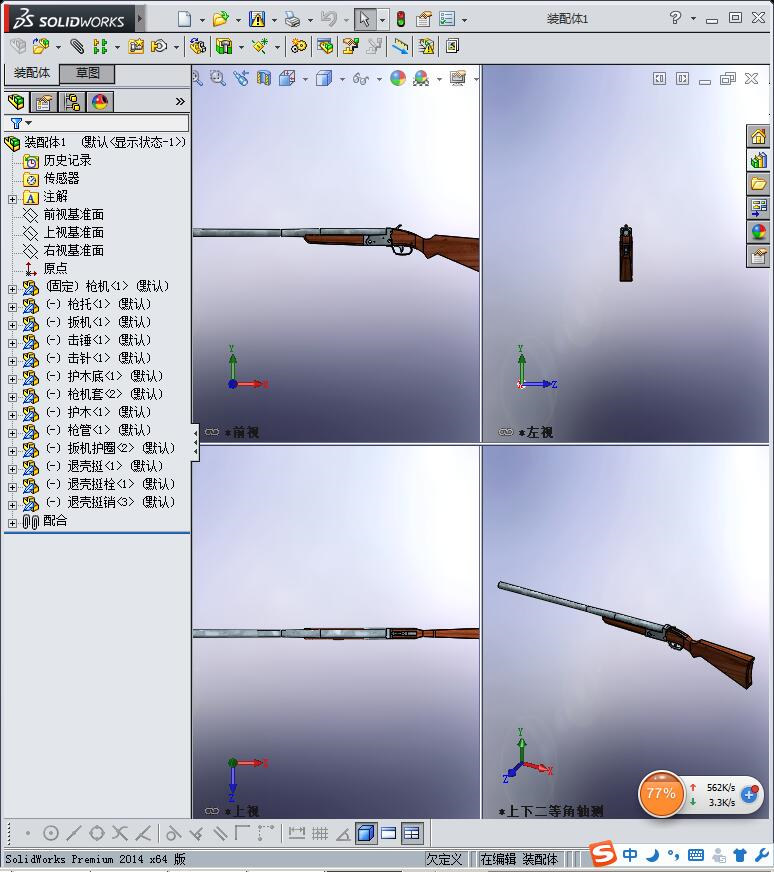Select the 前视基准面 plane
Image resolution: width=774 pixels, height=872 pixels.
(x=73, y=214)
